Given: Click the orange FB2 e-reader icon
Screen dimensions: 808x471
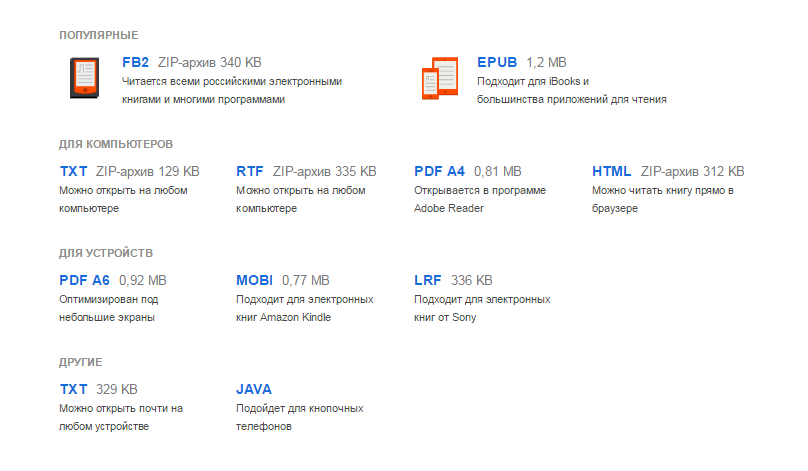Looking at the screenshot, I should pos(84,77).
